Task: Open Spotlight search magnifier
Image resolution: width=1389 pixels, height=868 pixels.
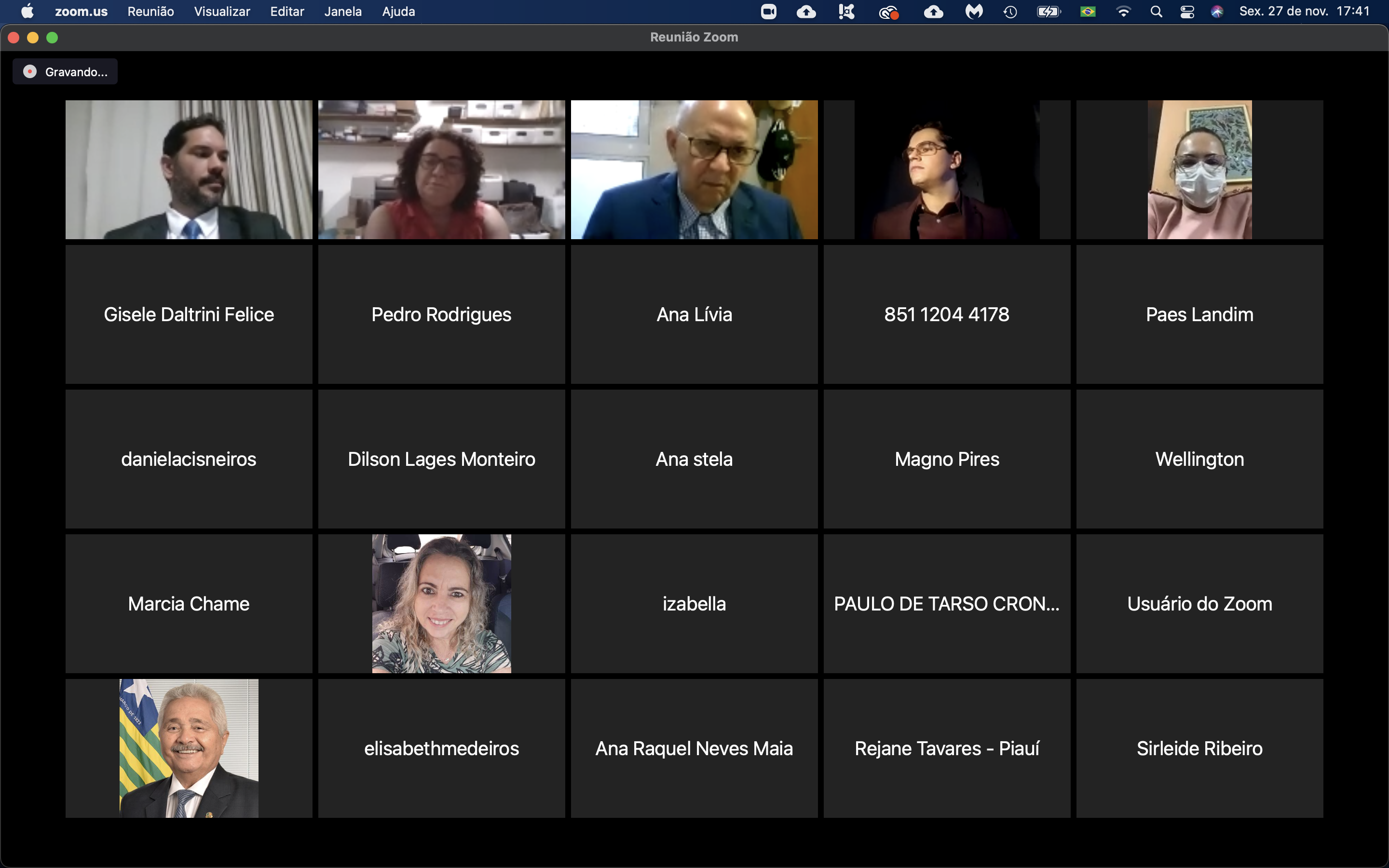Action: pyautogui.click(x=1157, y=12)
